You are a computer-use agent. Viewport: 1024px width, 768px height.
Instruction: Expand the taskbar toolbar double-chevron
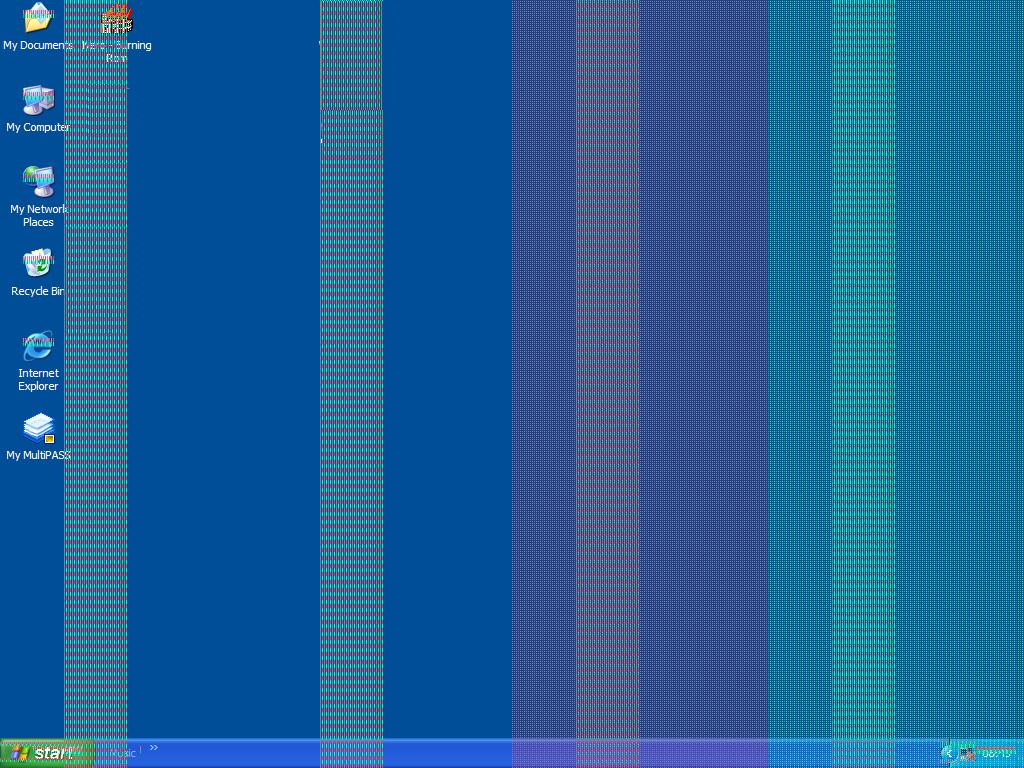154,748
